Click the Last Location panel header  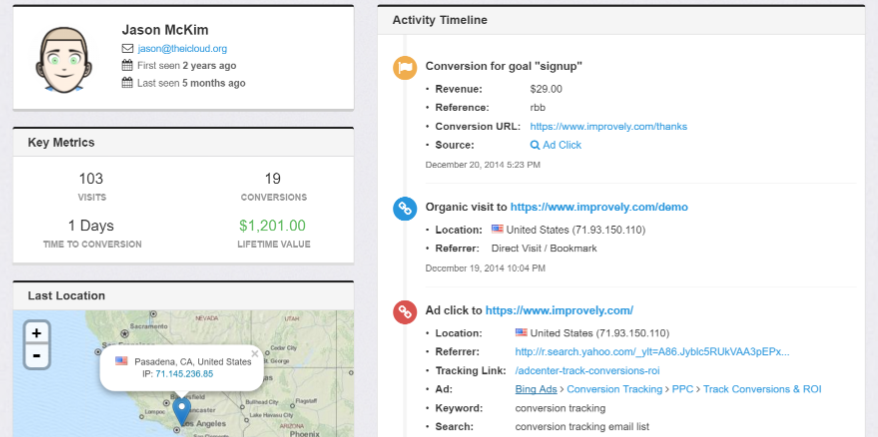183,296
